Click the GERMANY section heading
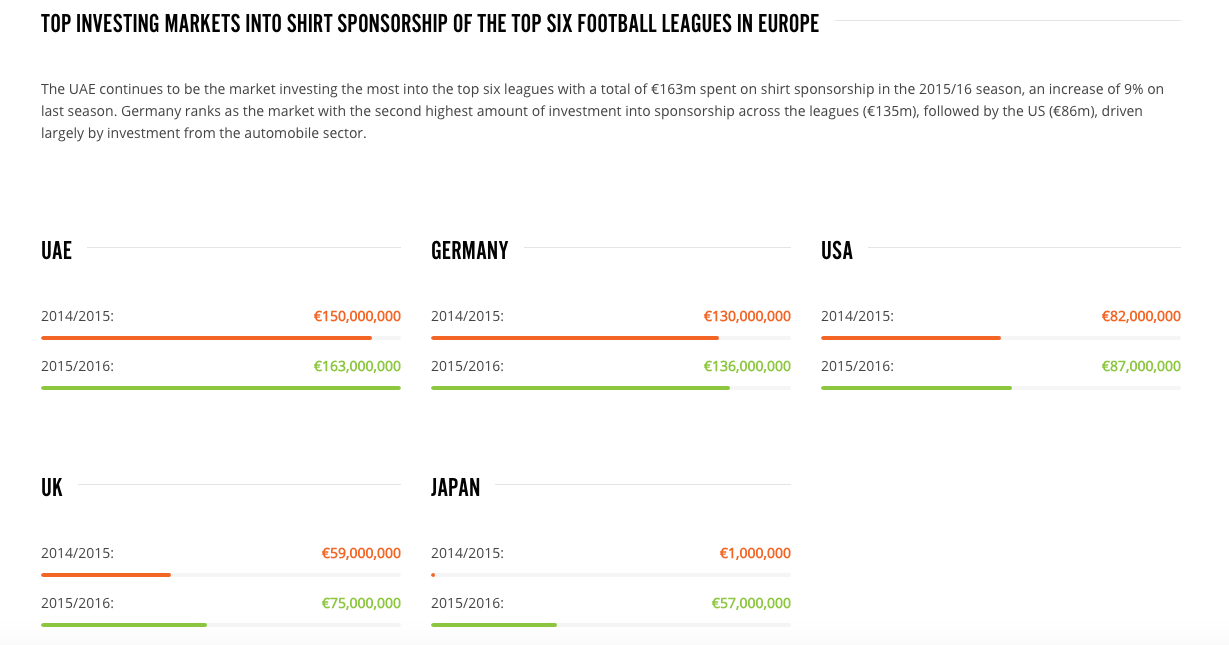This screenshot has width=1229, height=645. tap(470, 250)
